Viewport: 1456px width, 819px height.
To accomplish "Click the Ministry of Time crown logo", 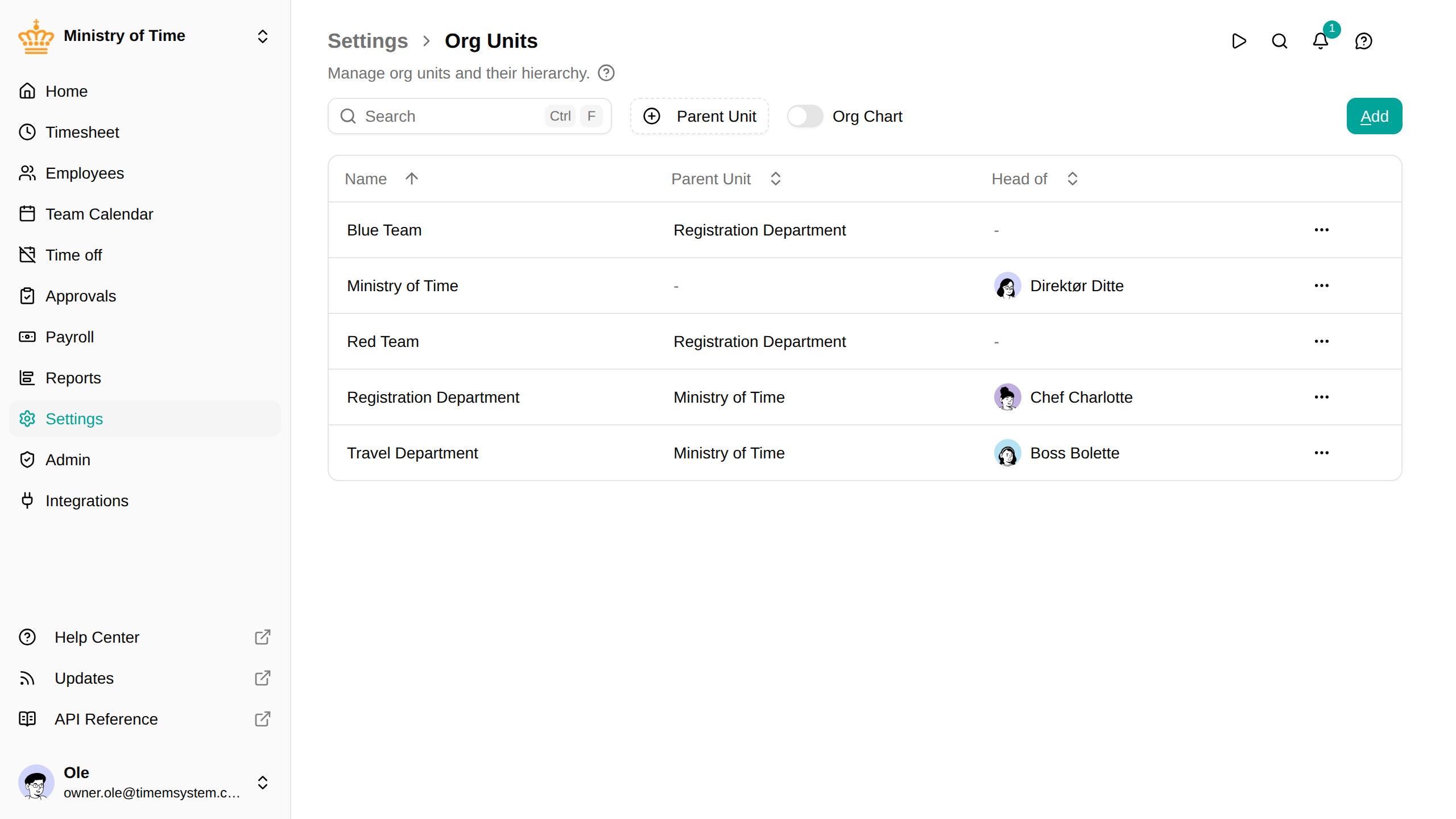I will 36,36.
